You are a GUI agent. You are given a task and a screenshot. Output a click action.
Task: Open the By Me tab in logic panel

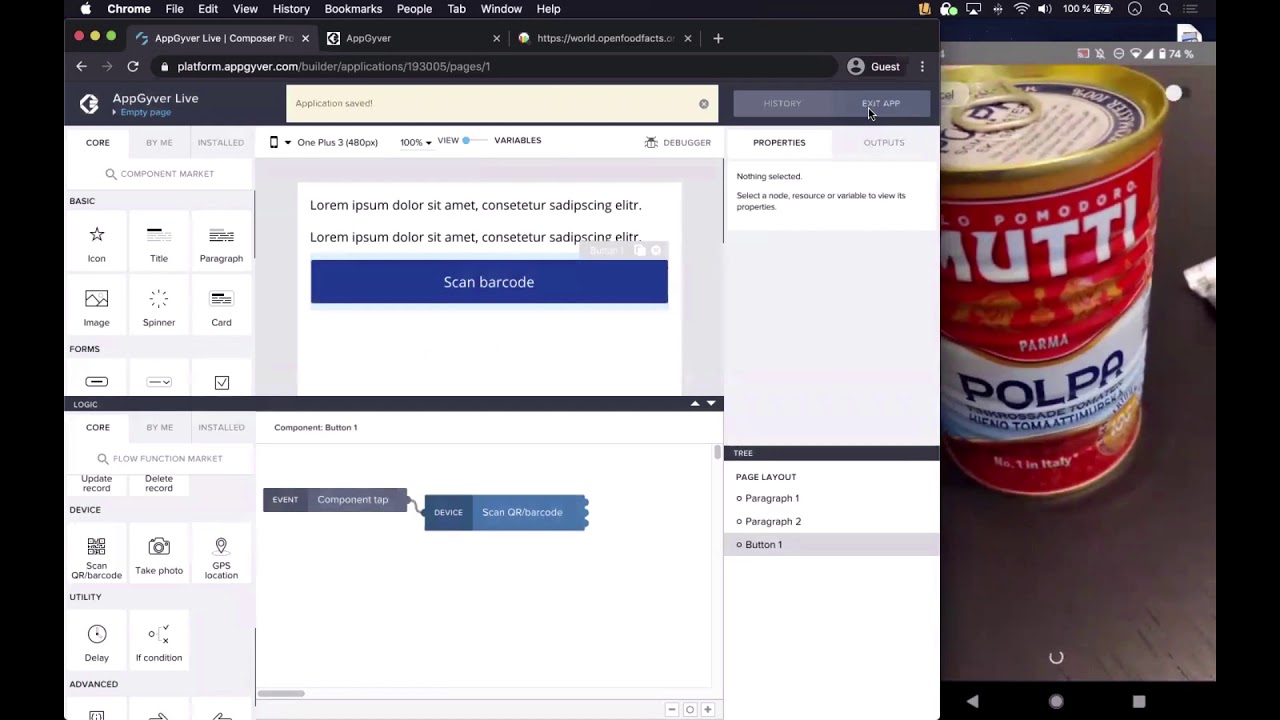click(159, 427)
